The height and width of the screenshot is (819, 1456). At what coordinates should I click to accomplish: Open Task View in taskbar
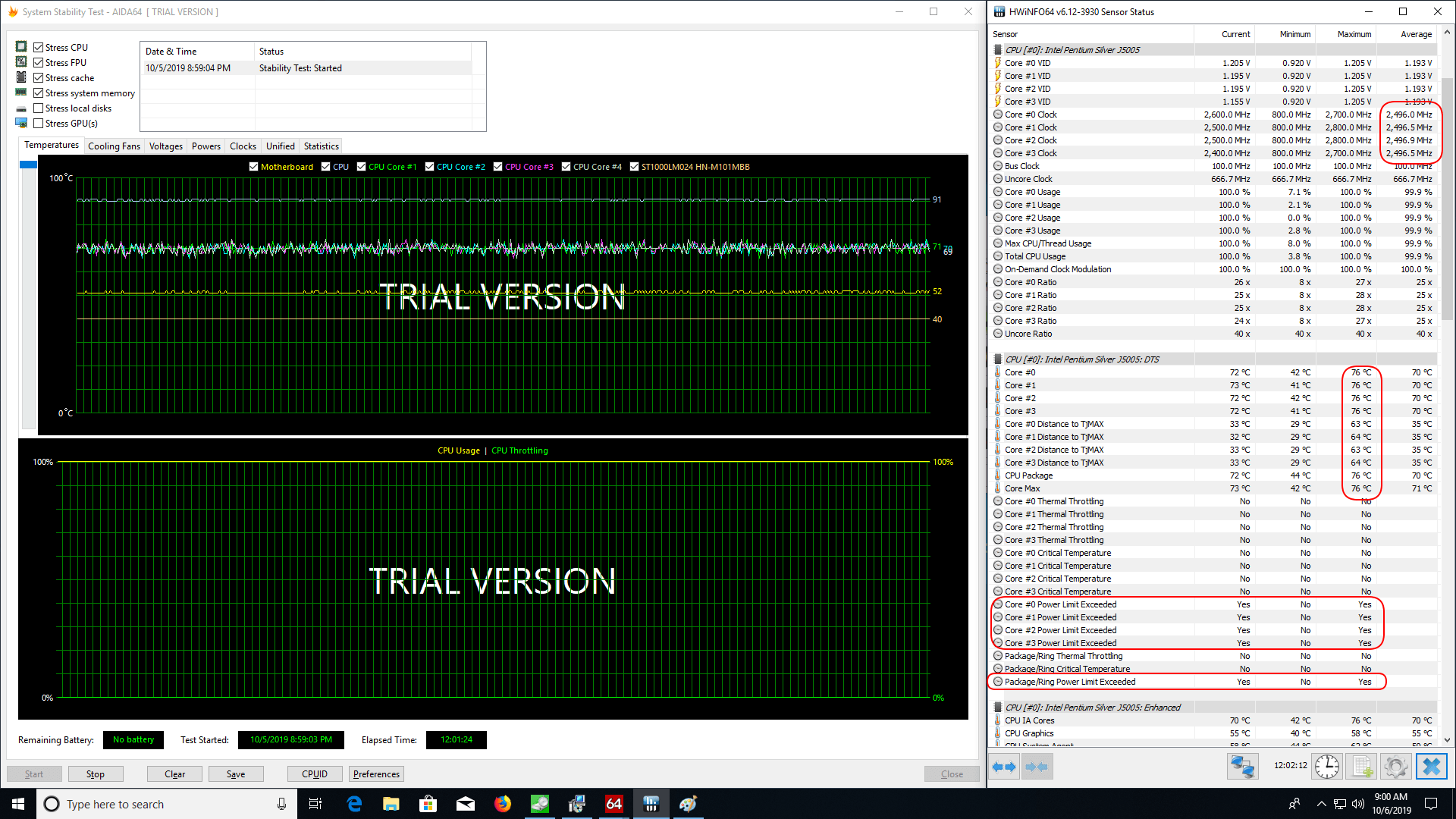coord(315,804)
